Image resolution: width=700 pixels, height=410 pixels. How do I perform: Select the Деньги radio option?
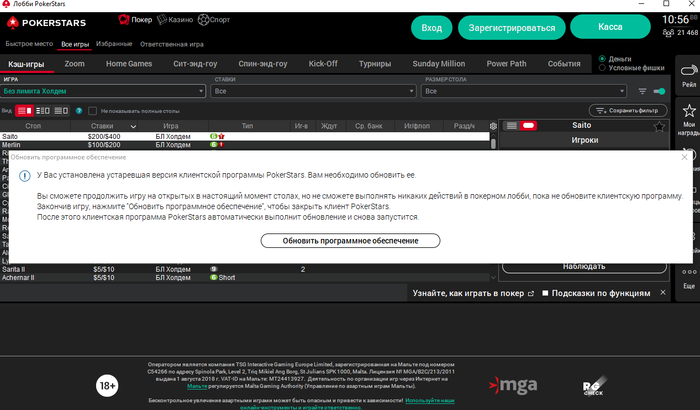coord(602,59)
